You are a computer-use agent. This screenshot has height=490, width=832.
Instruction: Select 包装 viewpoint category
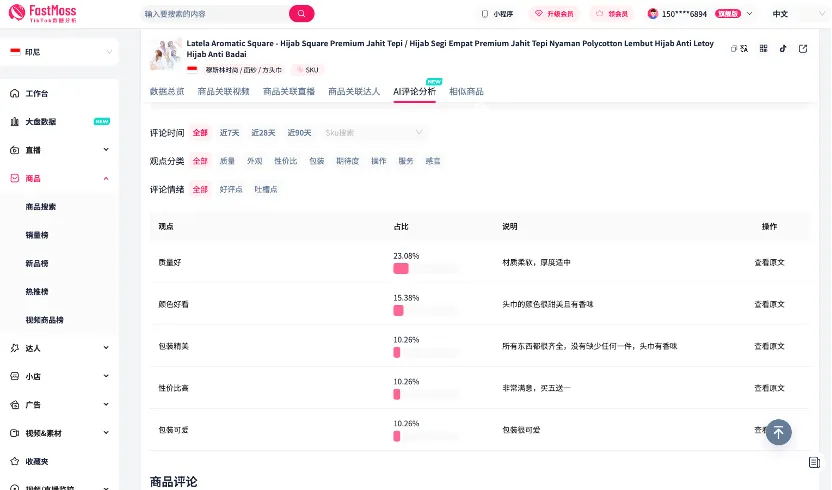(317, 161)
